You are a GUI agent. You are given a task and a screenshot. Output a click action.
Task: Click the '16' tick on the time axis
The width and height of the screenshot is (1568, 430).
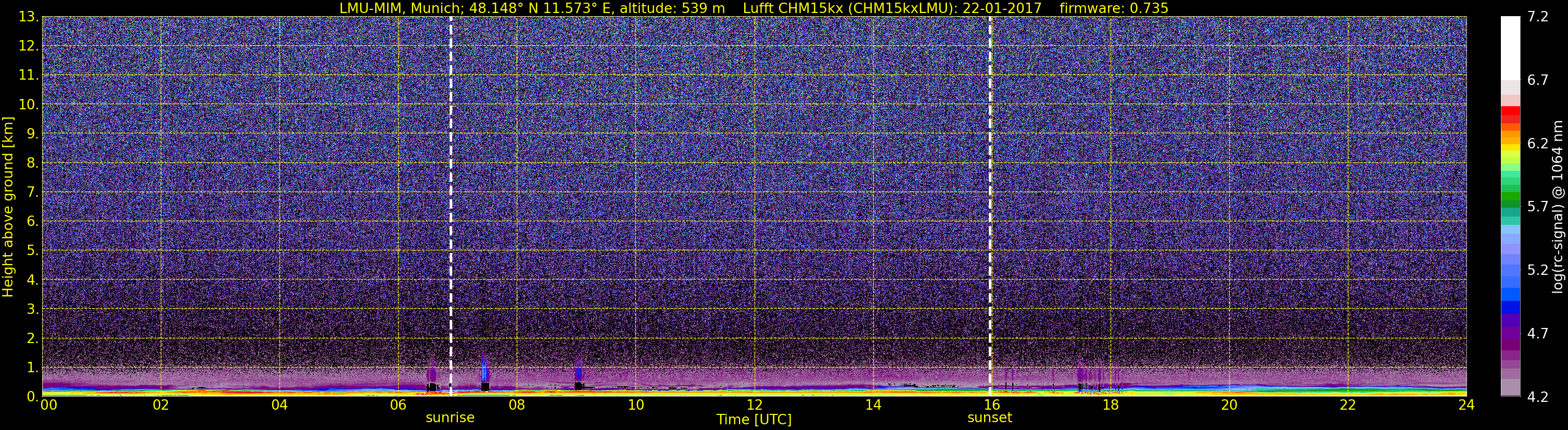coord(991,405)
